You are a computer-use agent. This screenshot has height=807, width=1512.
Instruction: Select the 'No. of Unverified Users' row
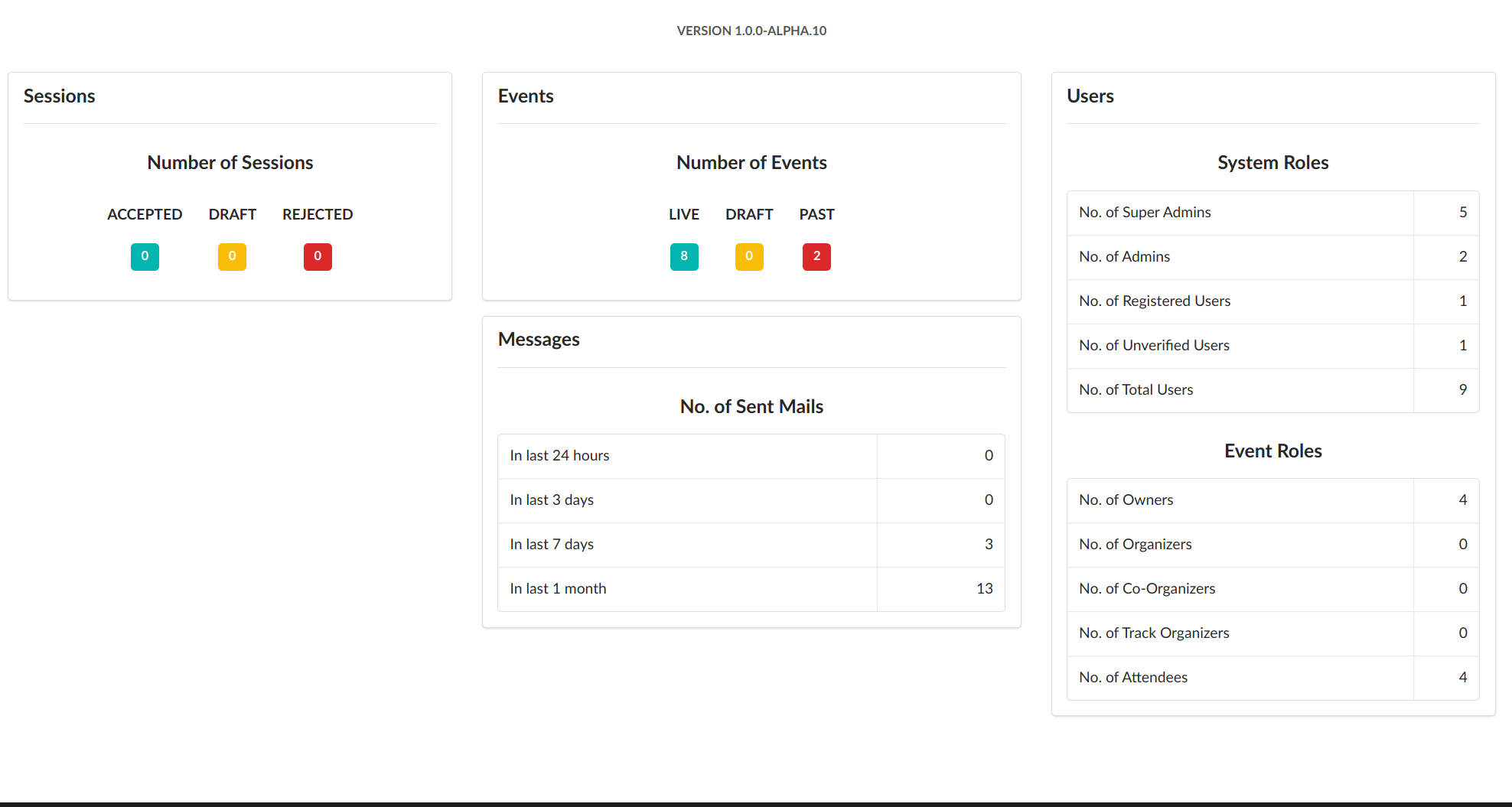point(1273,346)
